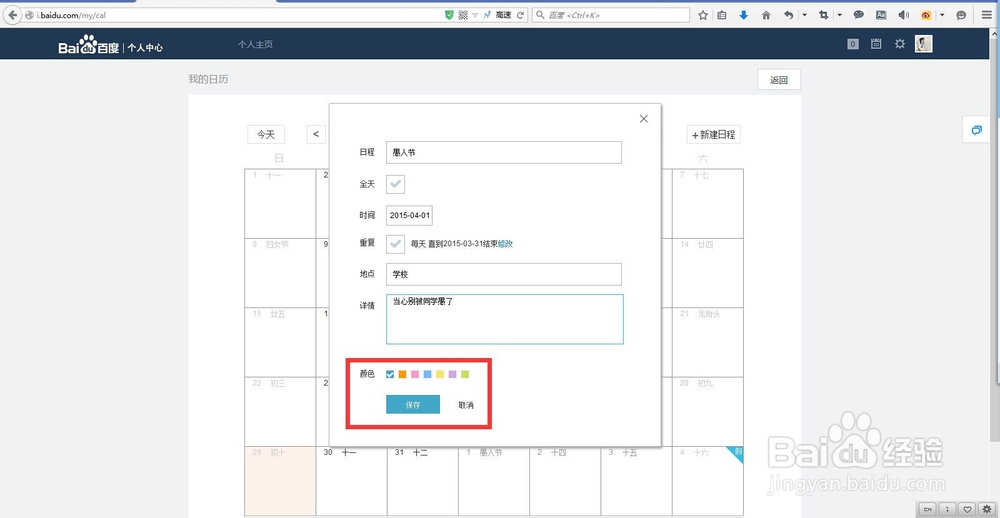Open the notification count badge showing 0
This screenshot has height=518, width=1000.
click(x=853, y=44)
